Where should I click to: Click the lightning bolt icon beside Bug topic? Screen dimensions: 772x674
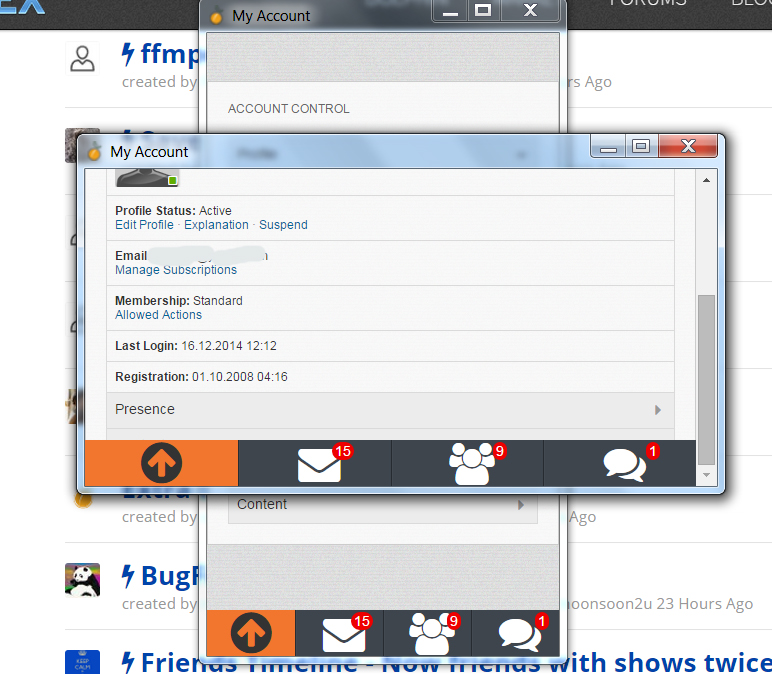click(128, 577)
